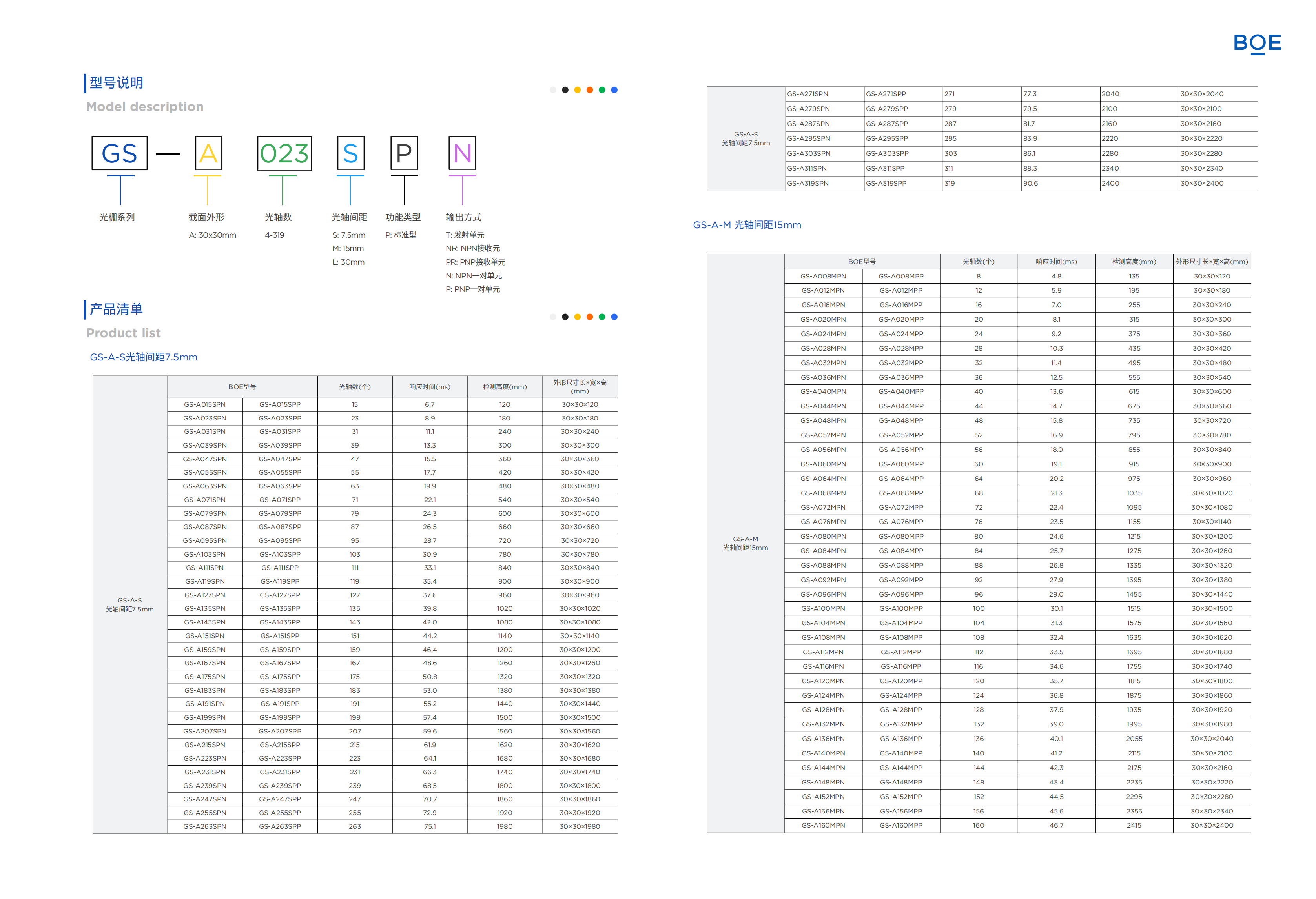Click the green 023 code box
The width and height of the screenshot is (1316, 899).
pyautogui.click(x=284, y=153)
